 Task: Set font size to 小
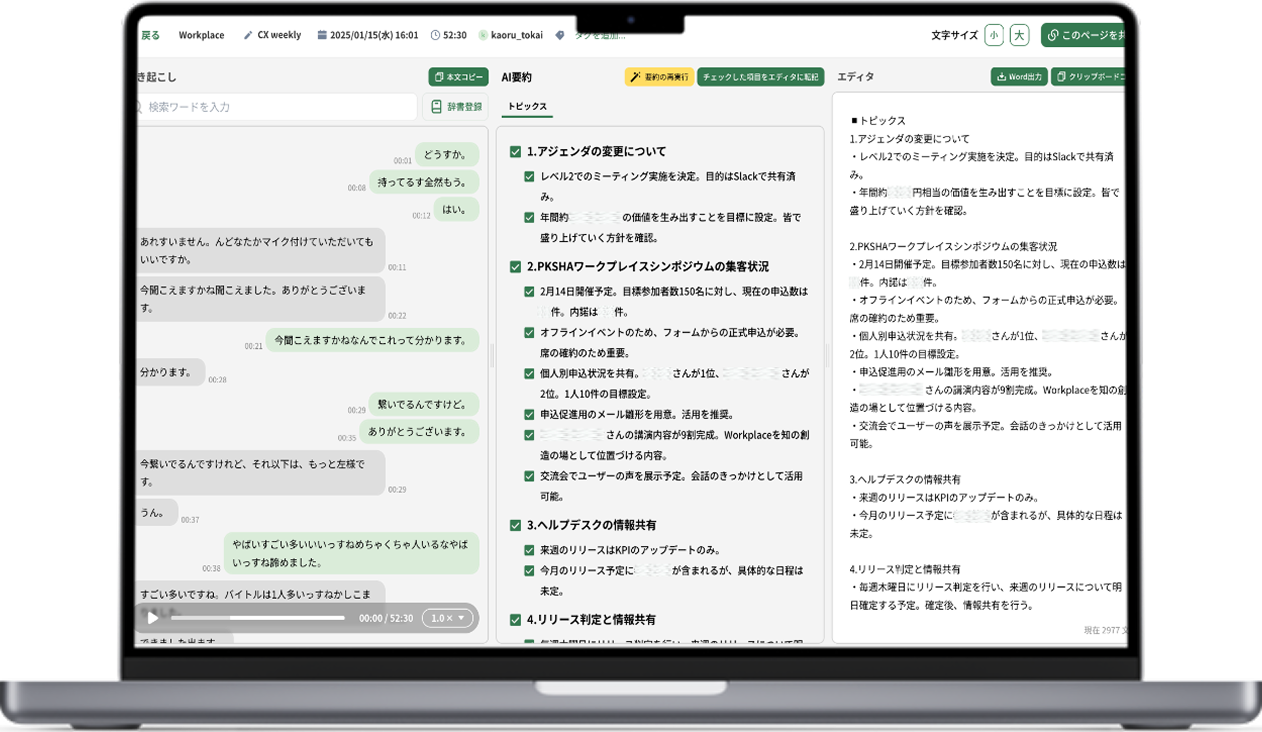pos(993,35)
